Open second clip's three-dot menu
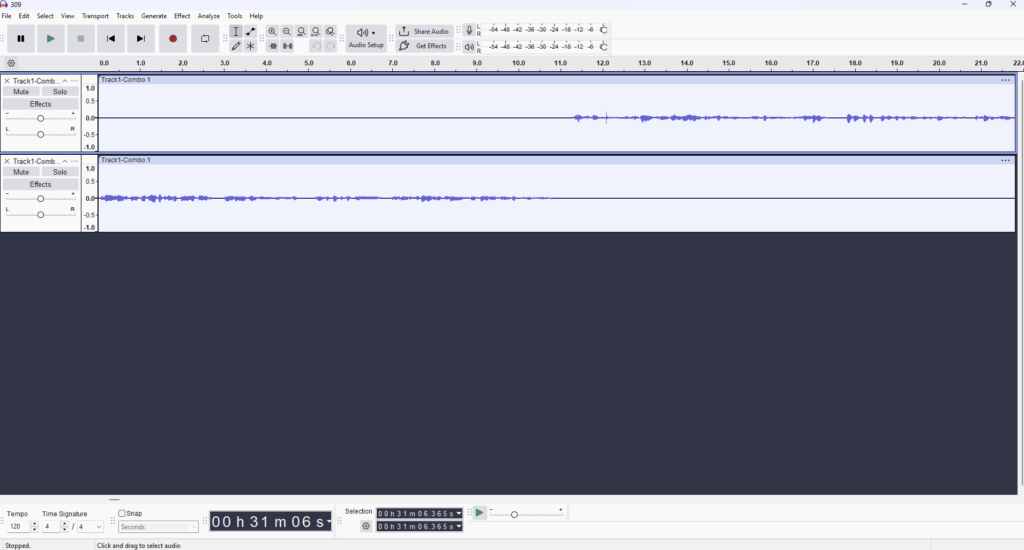 point(1005,160)
